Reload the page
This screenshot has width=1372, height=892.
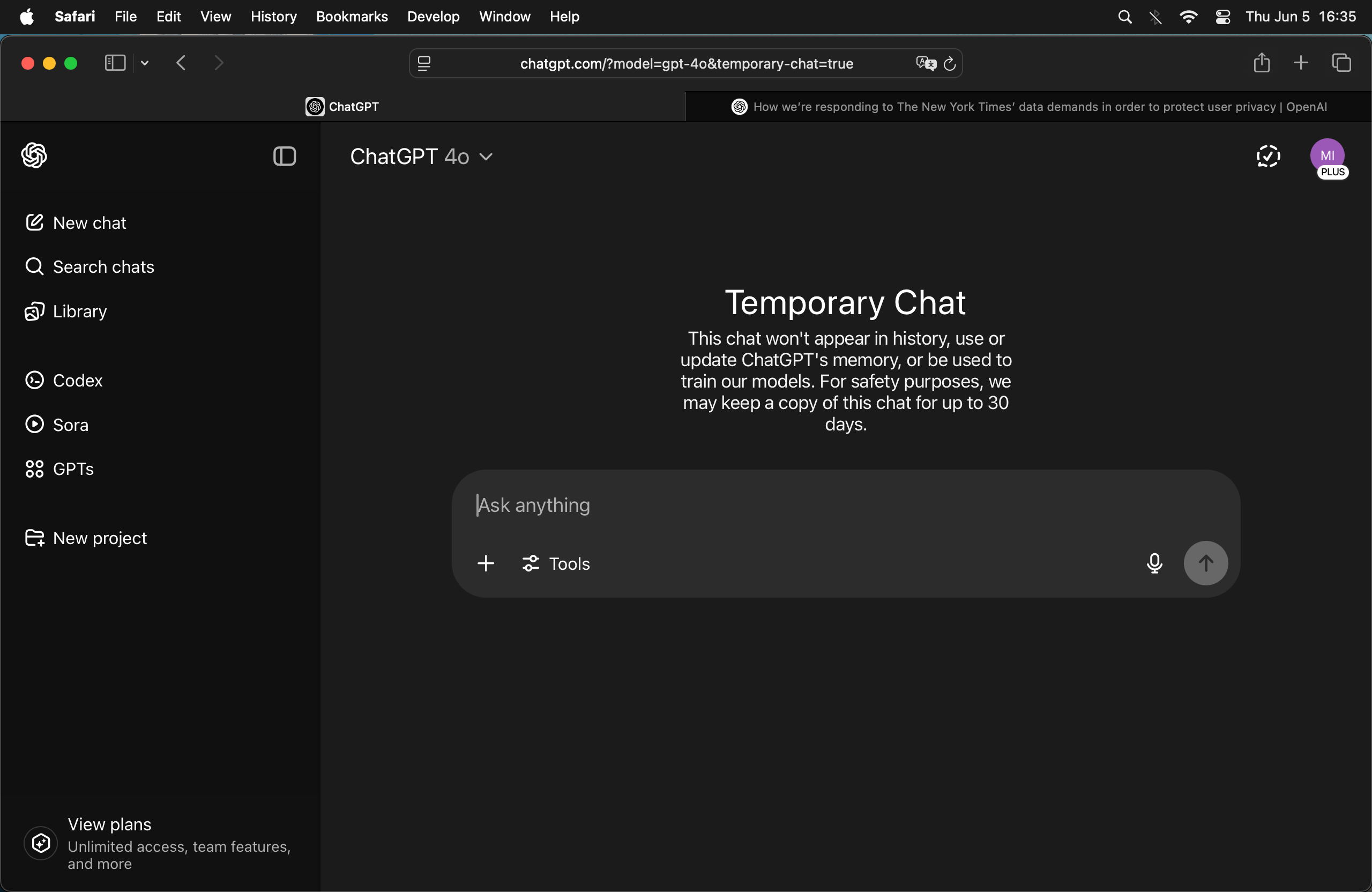[x=950, y=64]
